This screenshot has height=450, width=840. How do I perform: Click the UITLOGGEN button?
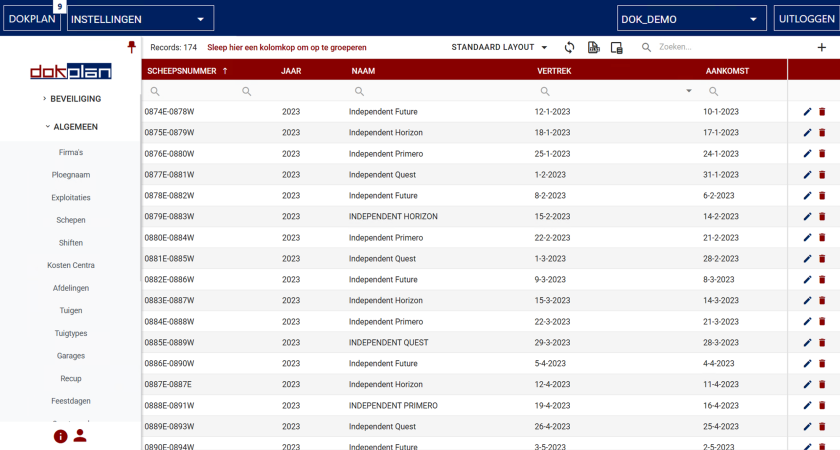805,19
